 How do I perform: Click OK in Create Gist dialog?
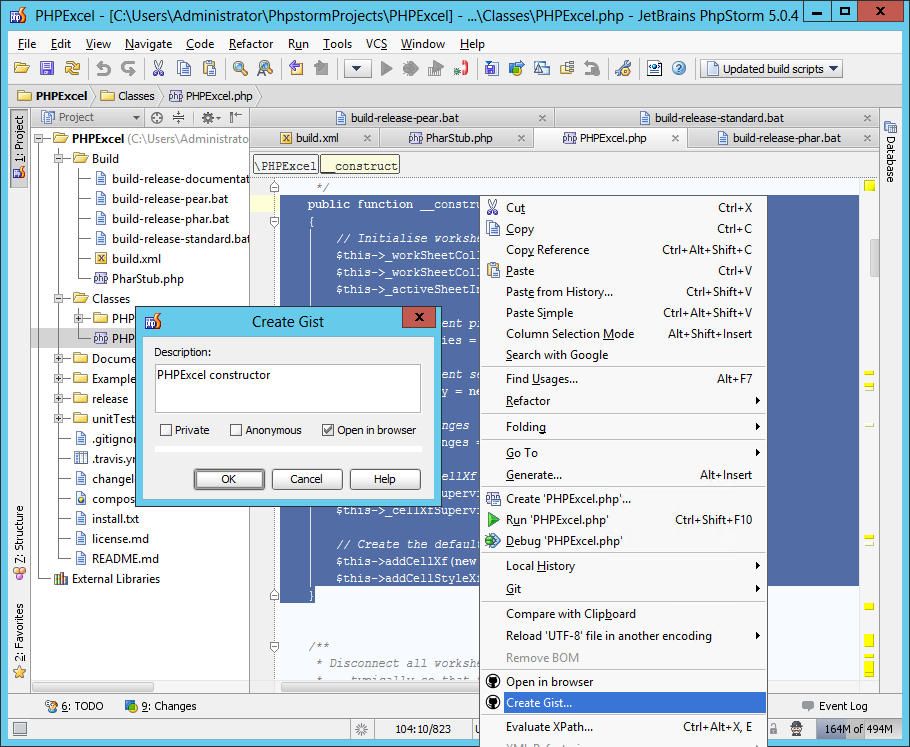click(229, 479)
